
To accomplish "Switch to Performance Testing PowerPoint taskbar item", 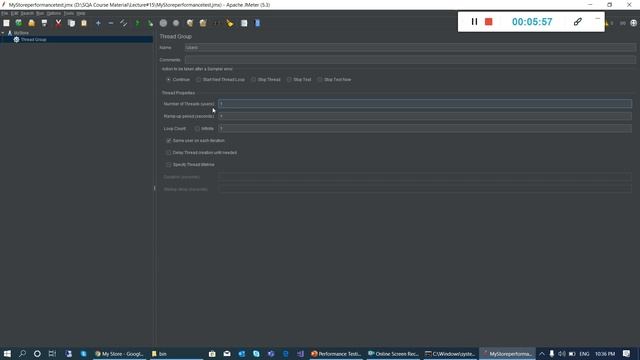I will click(336, 353).
